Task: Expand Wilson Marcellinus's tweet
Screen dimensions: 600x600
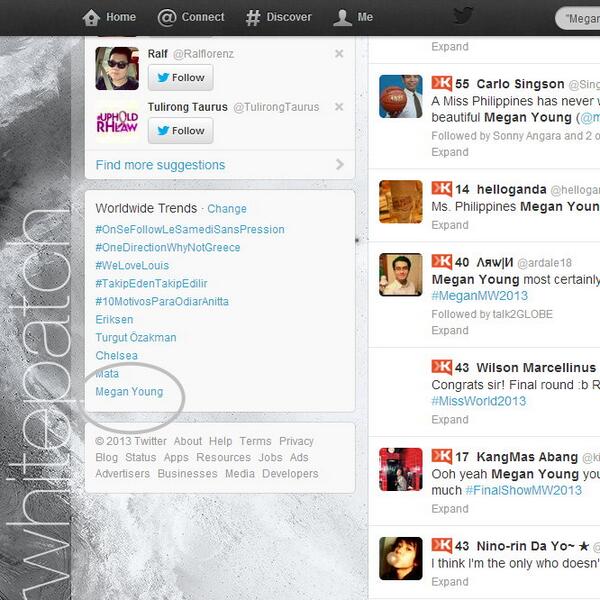Action: click(x=450, y=420)
